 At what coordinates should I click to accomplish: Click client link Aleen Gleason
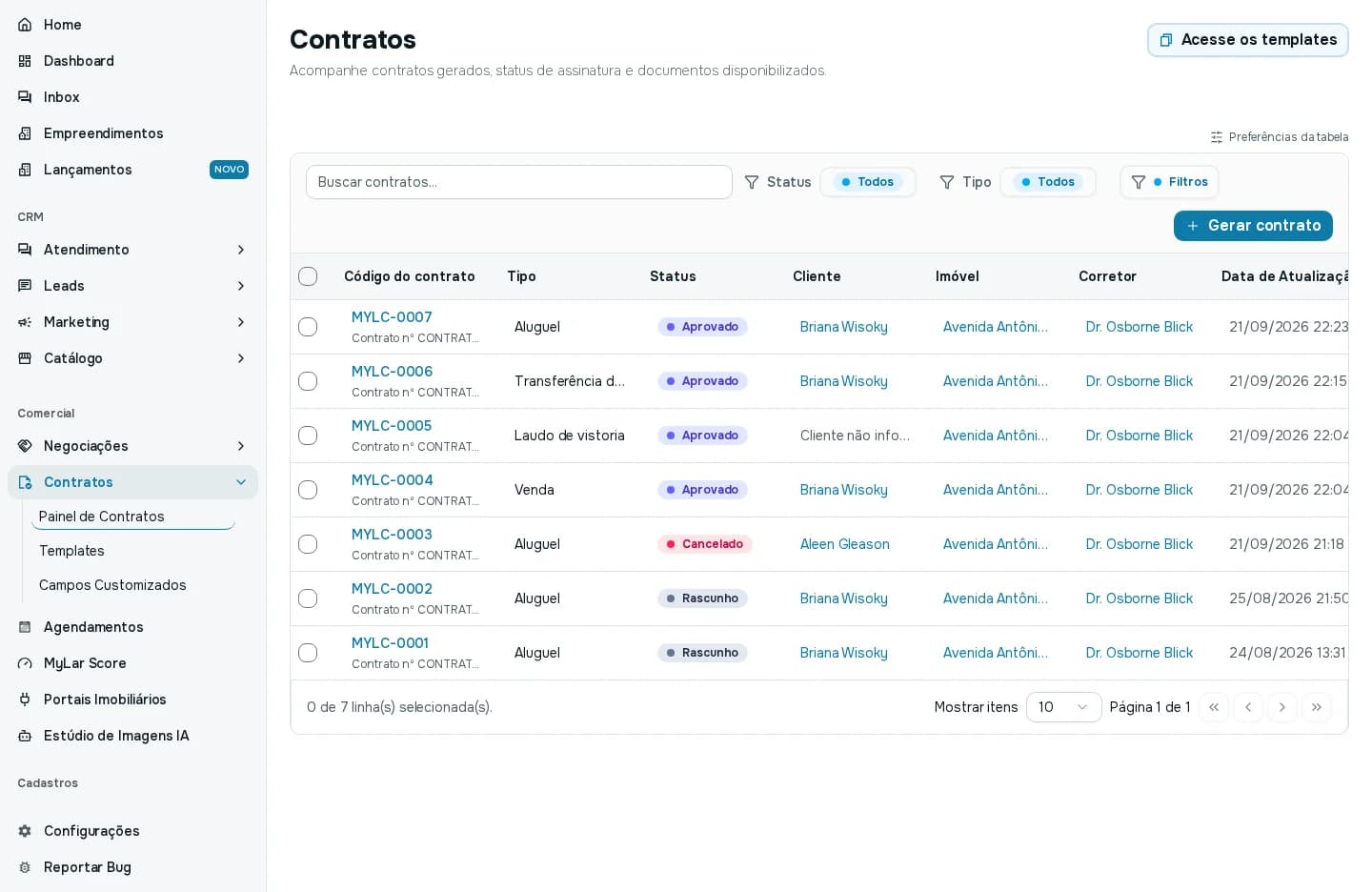pos(845,544)
